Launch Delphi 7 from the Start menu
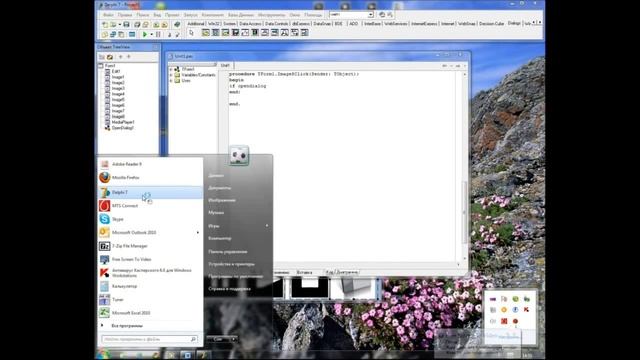 (150, 192)
